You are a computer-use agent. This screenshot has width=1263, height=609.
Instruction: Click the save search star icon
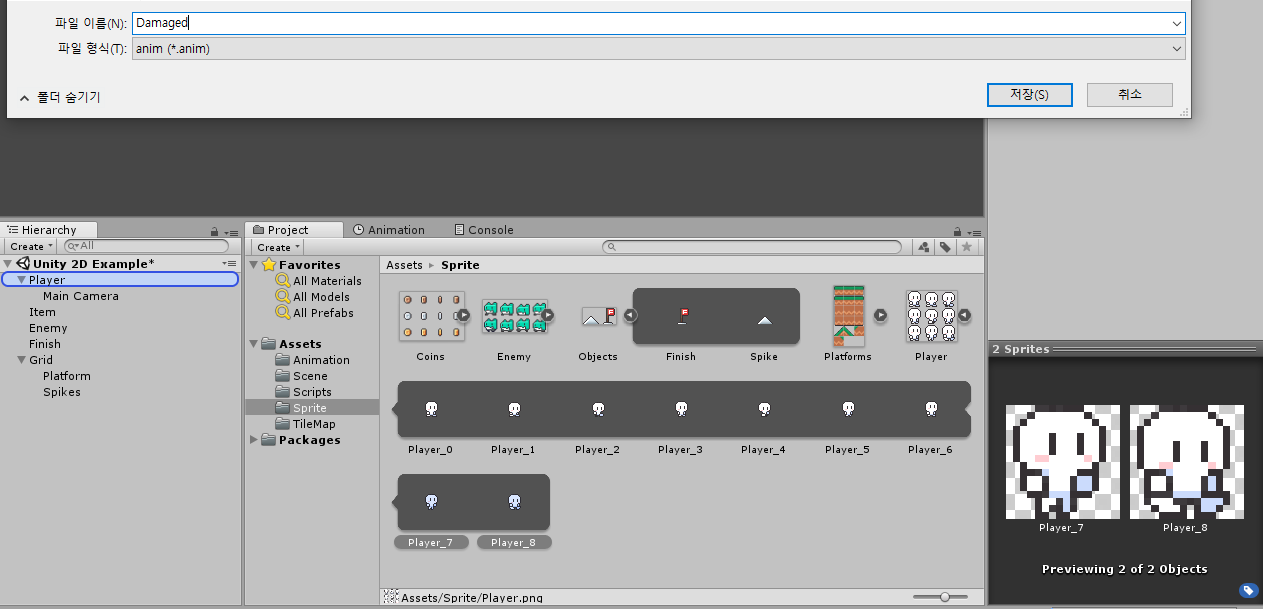[x=966, y=247]
